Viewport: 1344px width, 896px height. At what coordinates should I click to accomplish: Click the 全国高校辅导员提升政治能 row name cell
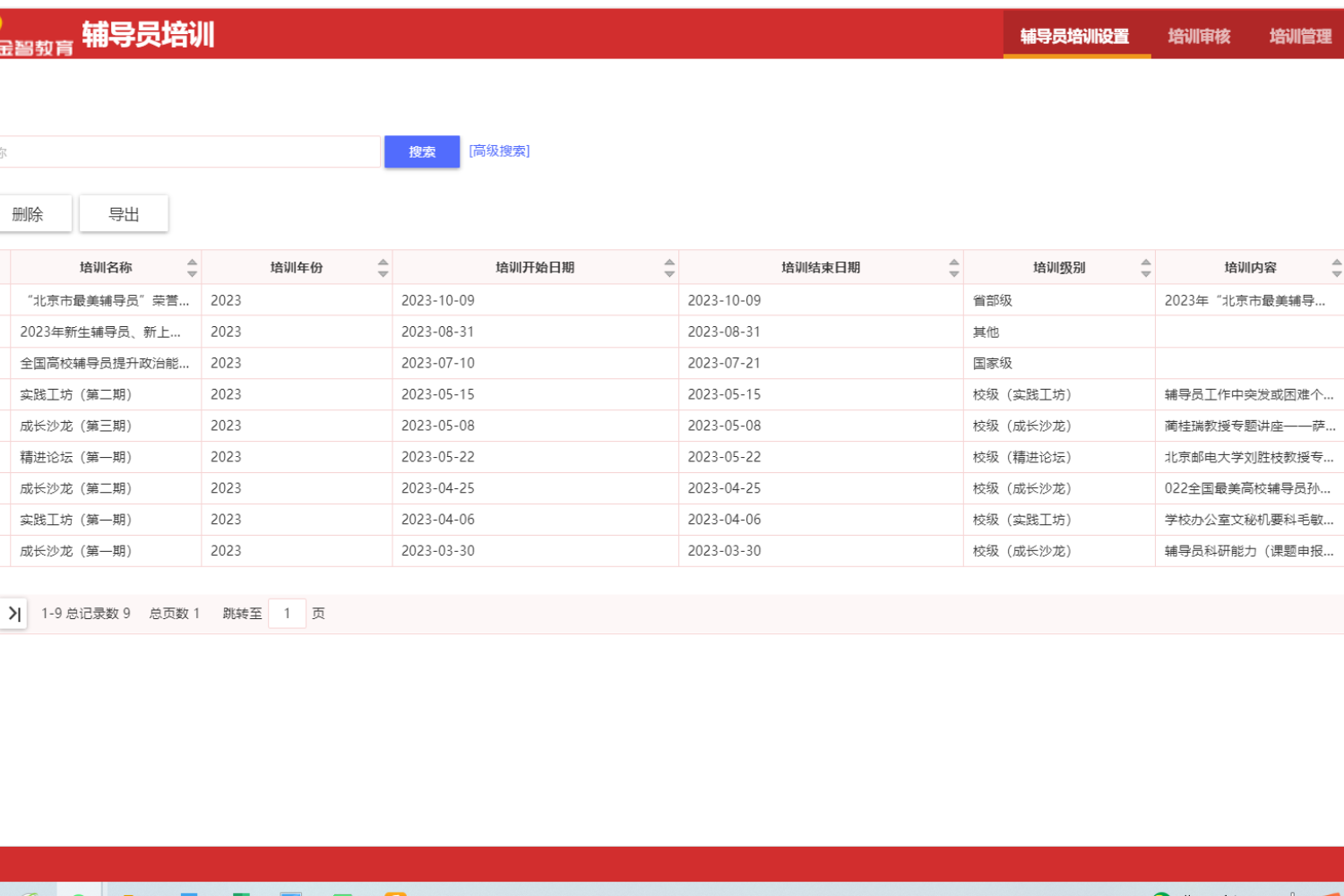pos(104,364)
